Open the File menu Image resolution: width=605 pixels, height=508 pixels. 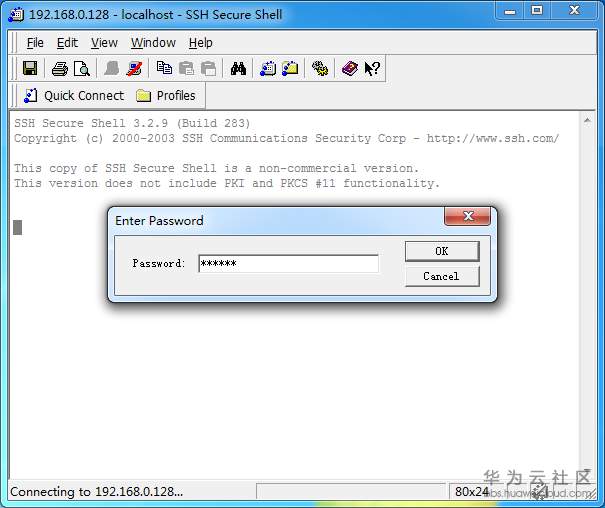pyautogui.click(x=35, y=43)
